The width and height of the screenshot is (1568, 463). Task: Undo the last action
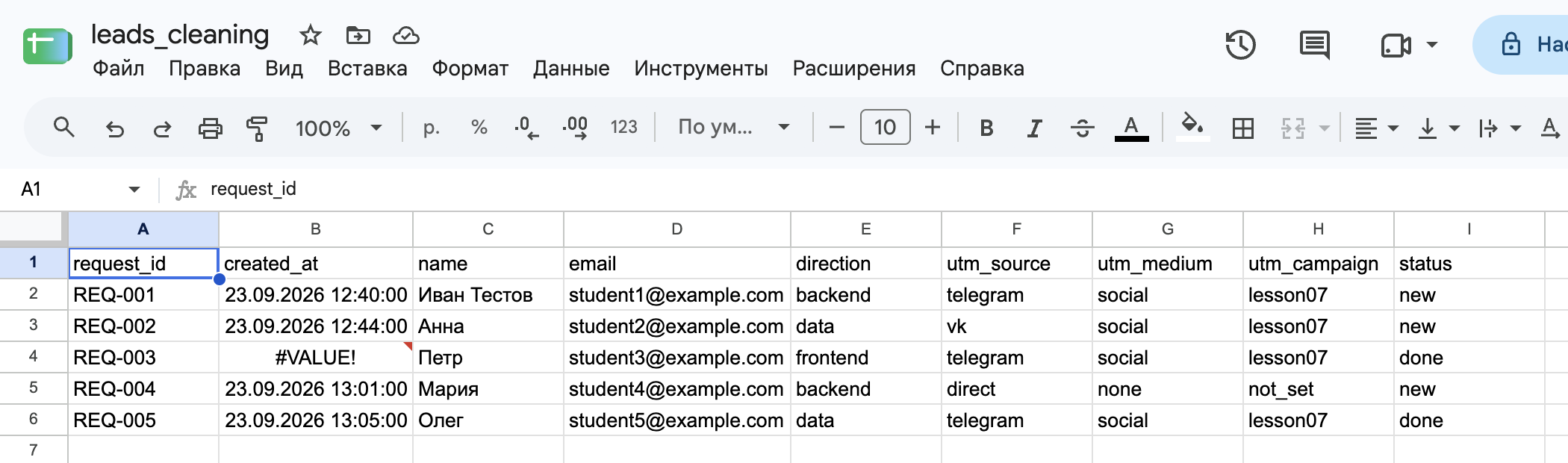(x=114, y=128)
